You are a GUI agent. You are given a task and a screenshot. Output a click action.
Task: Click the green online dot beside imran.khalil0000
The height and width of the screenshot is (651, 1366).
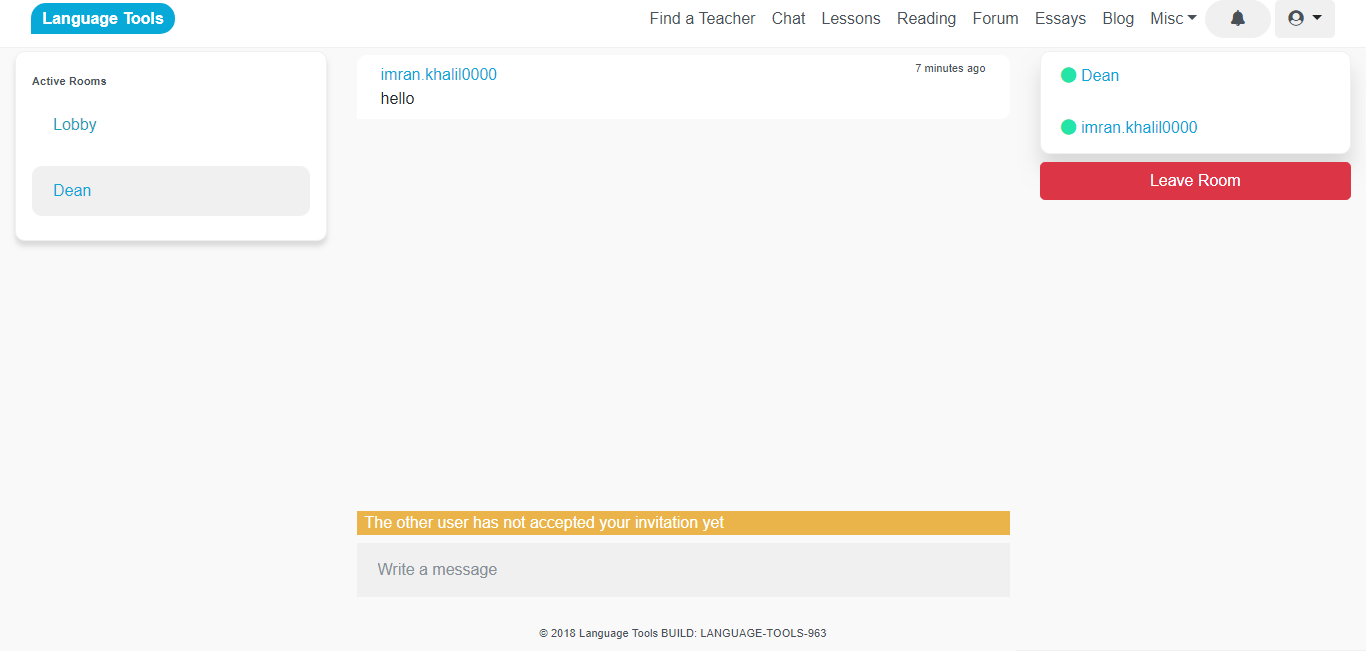point(1068,127)
